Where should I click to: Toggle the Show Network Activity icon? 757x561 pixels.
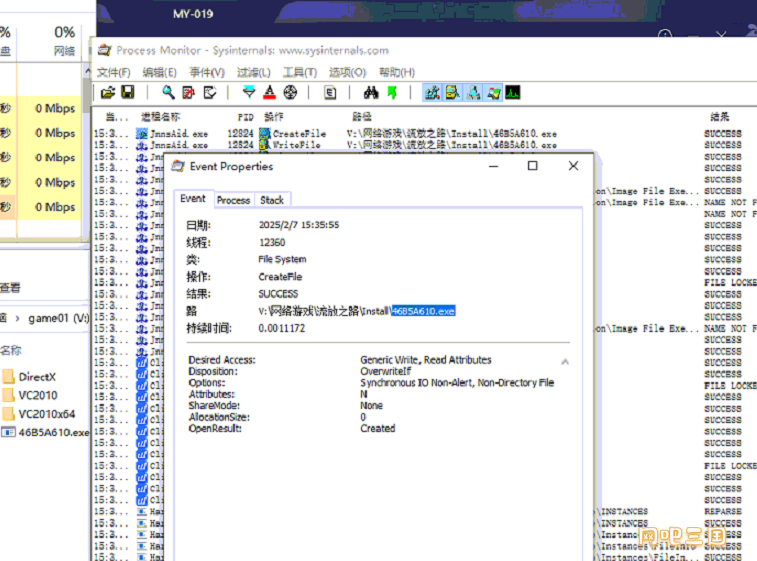coord(473,92)
